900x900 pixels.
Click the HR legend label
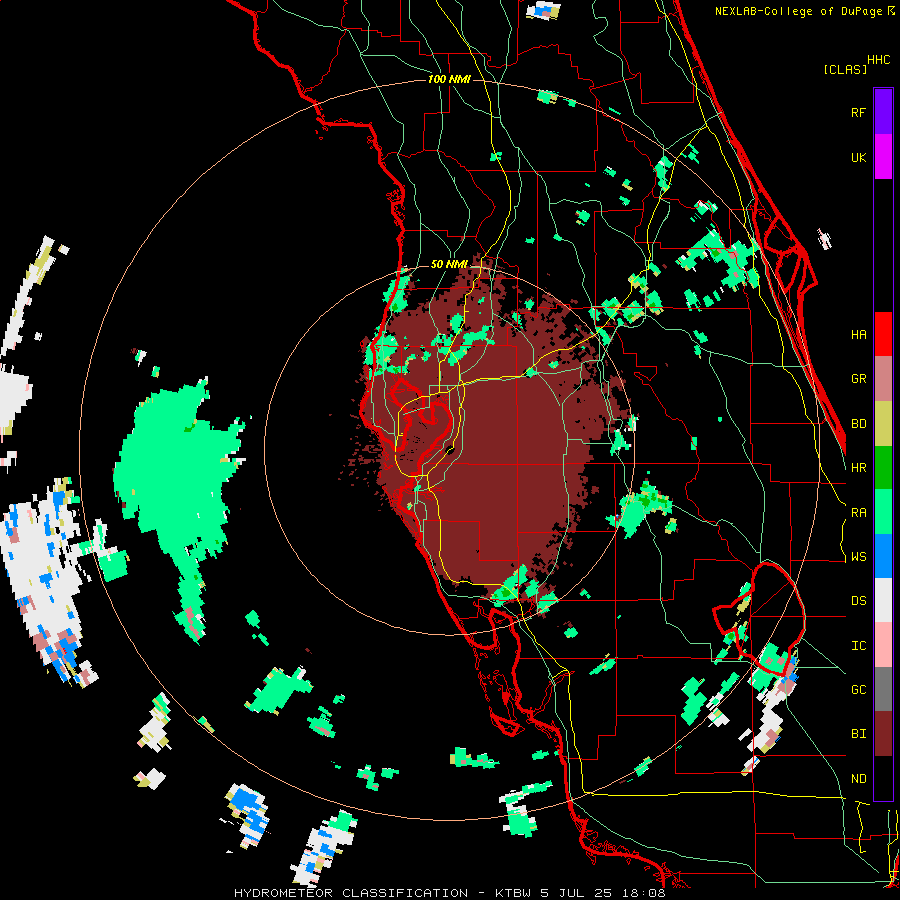tap(858, 468)
